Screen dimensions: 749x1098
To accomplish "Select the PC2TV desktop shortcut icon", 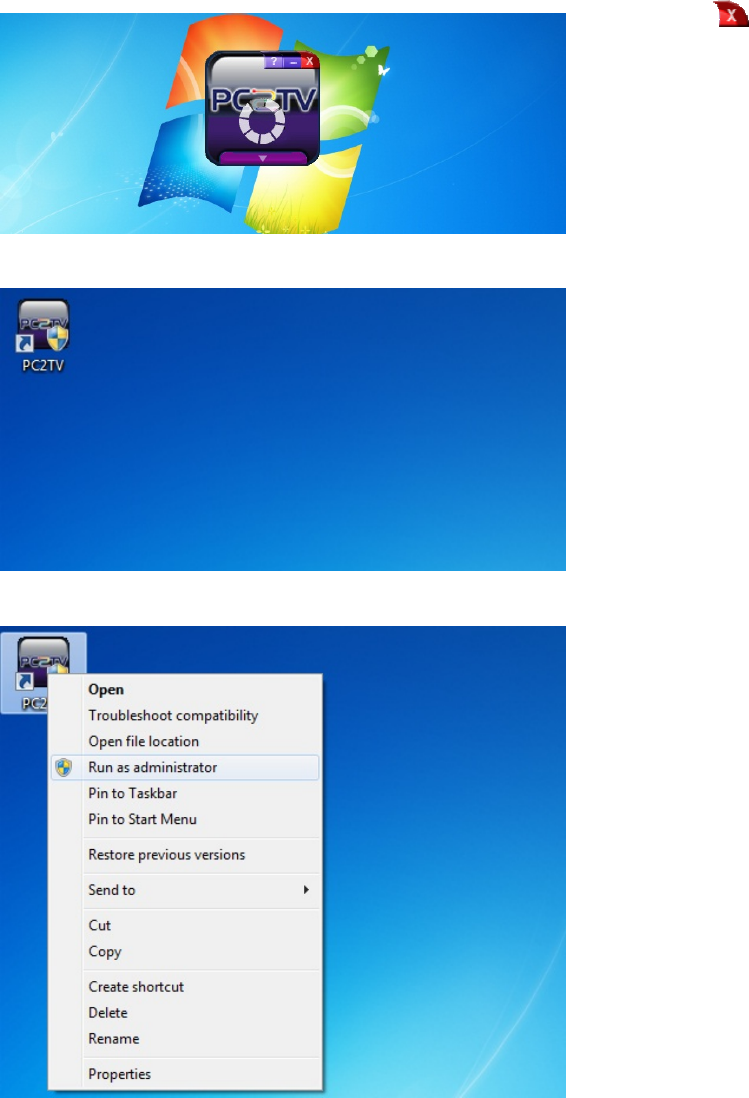I will click(43, 326).
